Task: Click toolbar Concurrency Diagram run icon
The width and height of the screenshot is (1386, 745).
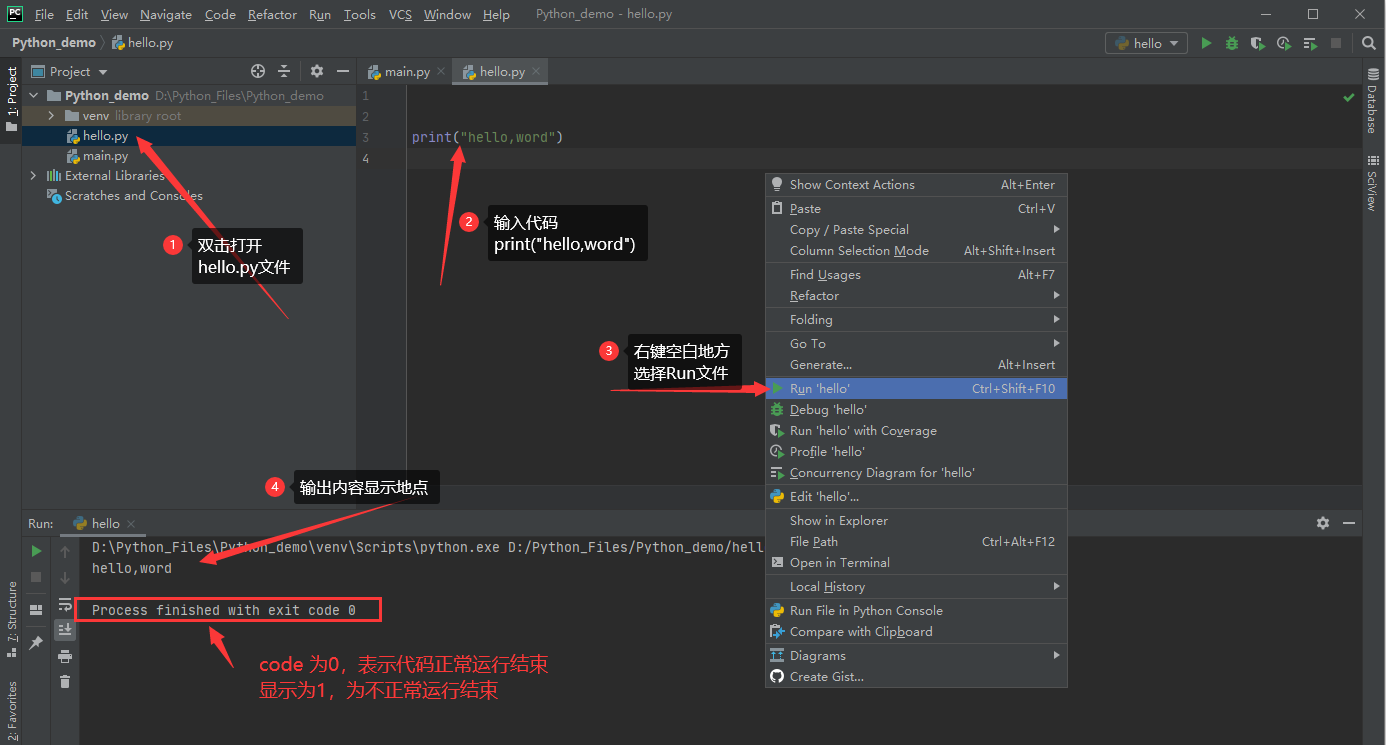Action: tap(1310, 43)
